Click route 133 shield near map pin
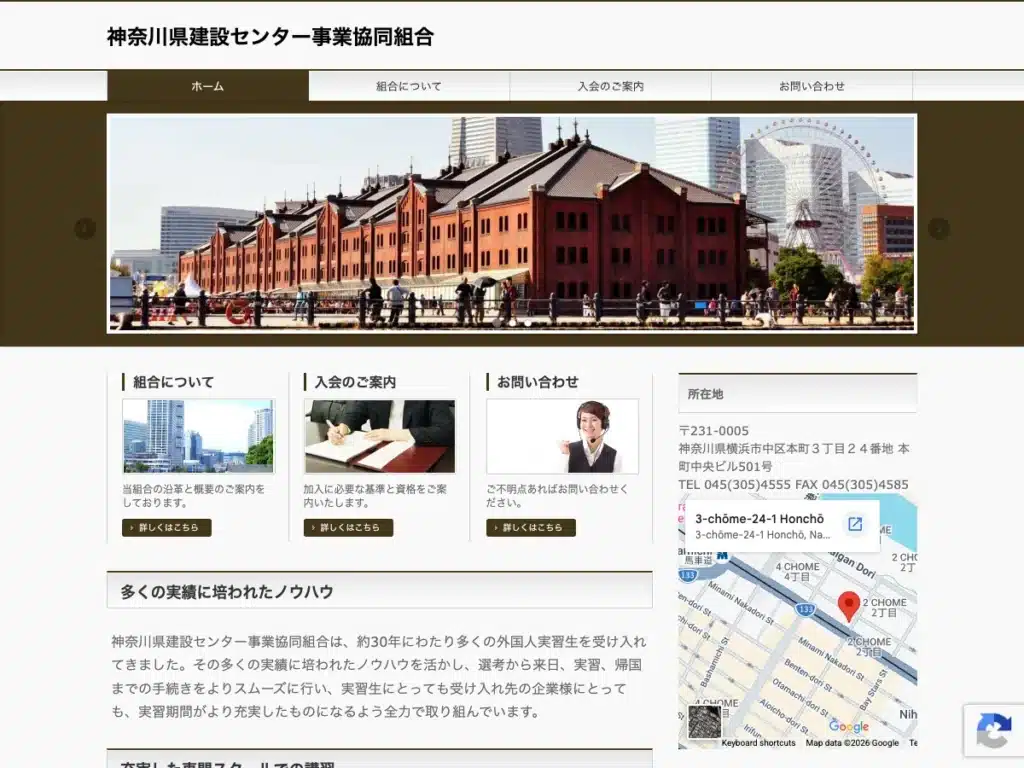This screenshot has width=1024, height=768. click(806, 609)
